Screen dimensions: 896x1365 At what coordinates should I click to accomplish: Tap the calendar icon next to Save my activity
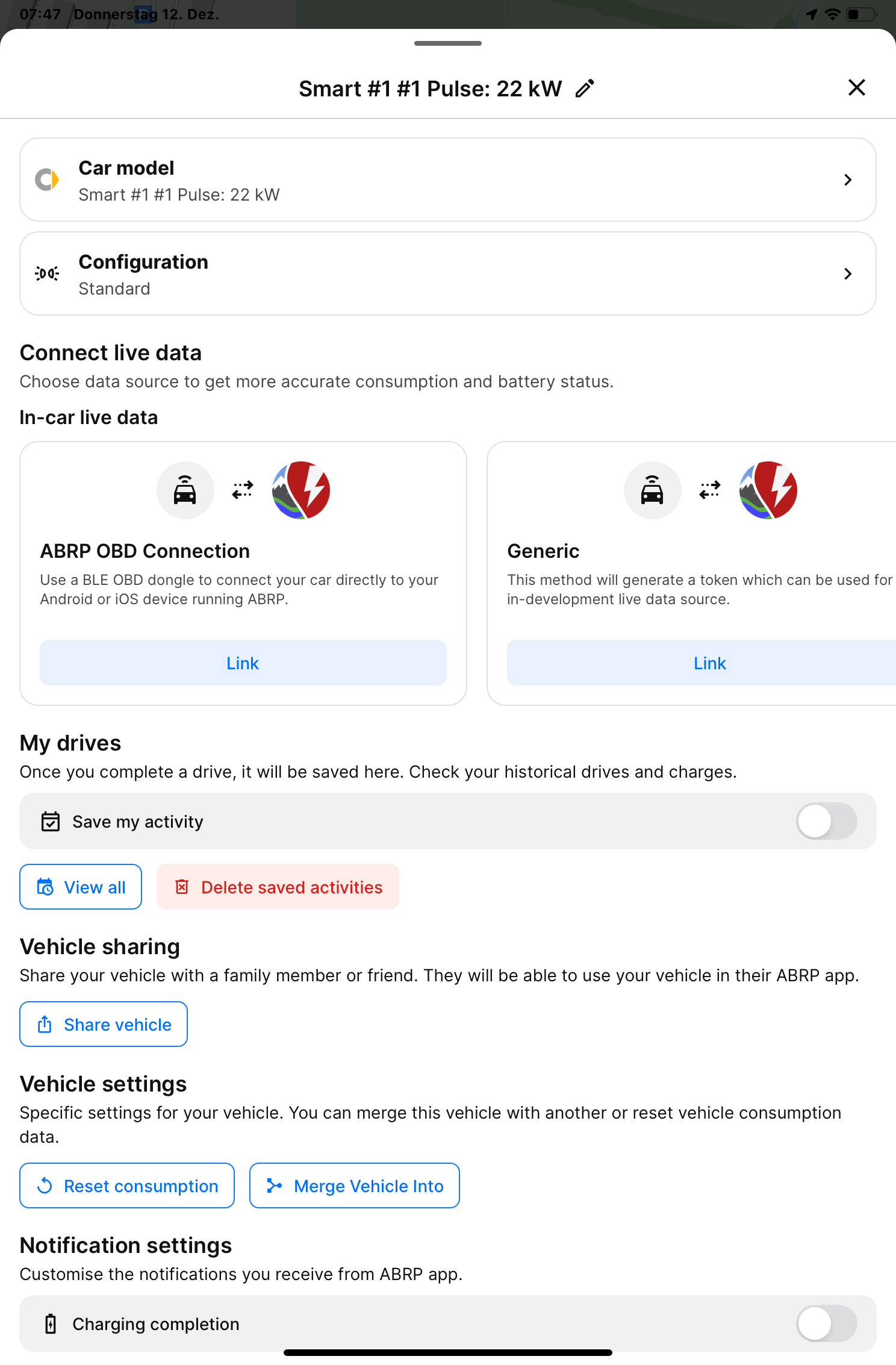pos(51,822)
